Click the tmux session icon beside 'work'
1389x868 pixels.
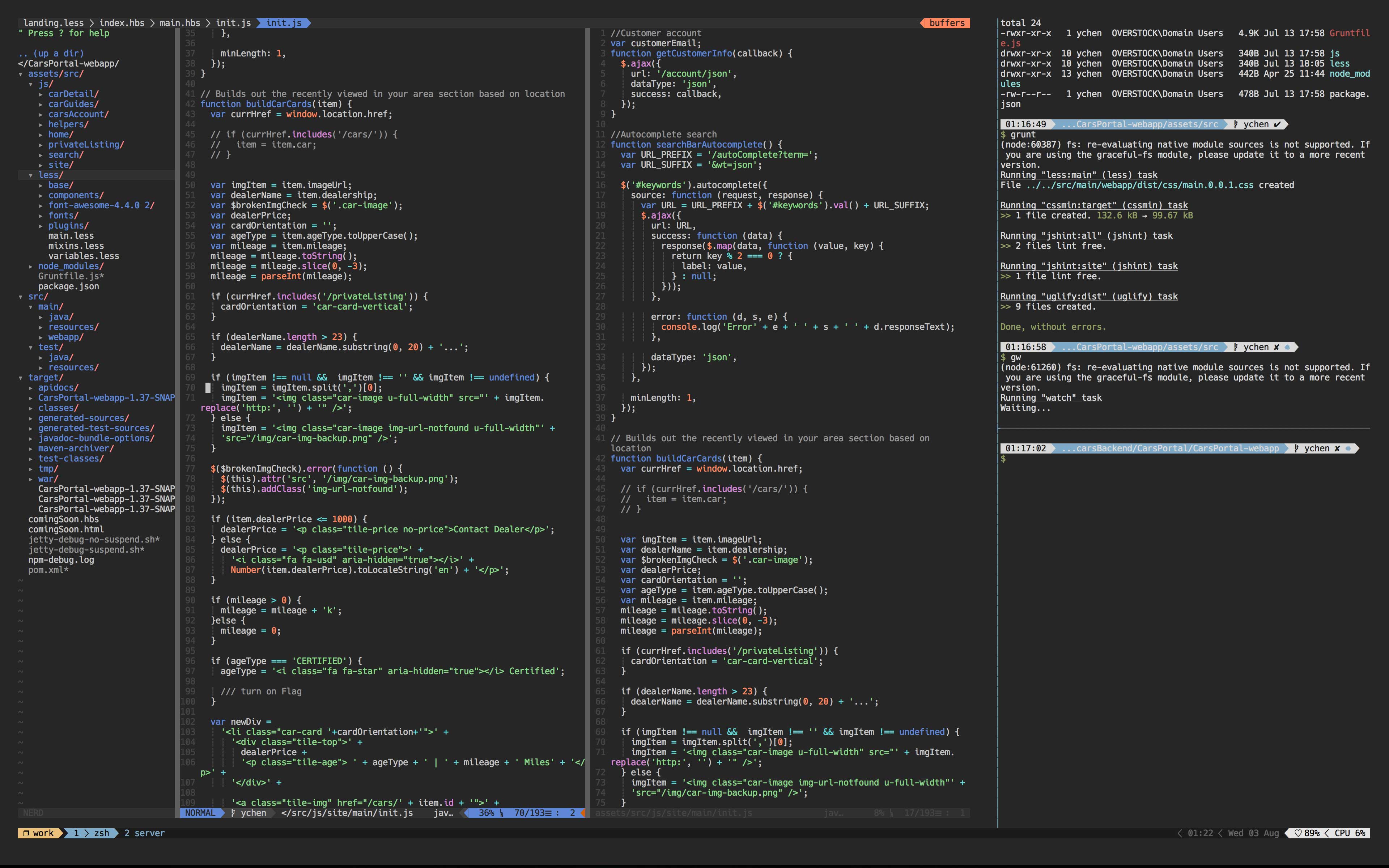coord(26,833)
